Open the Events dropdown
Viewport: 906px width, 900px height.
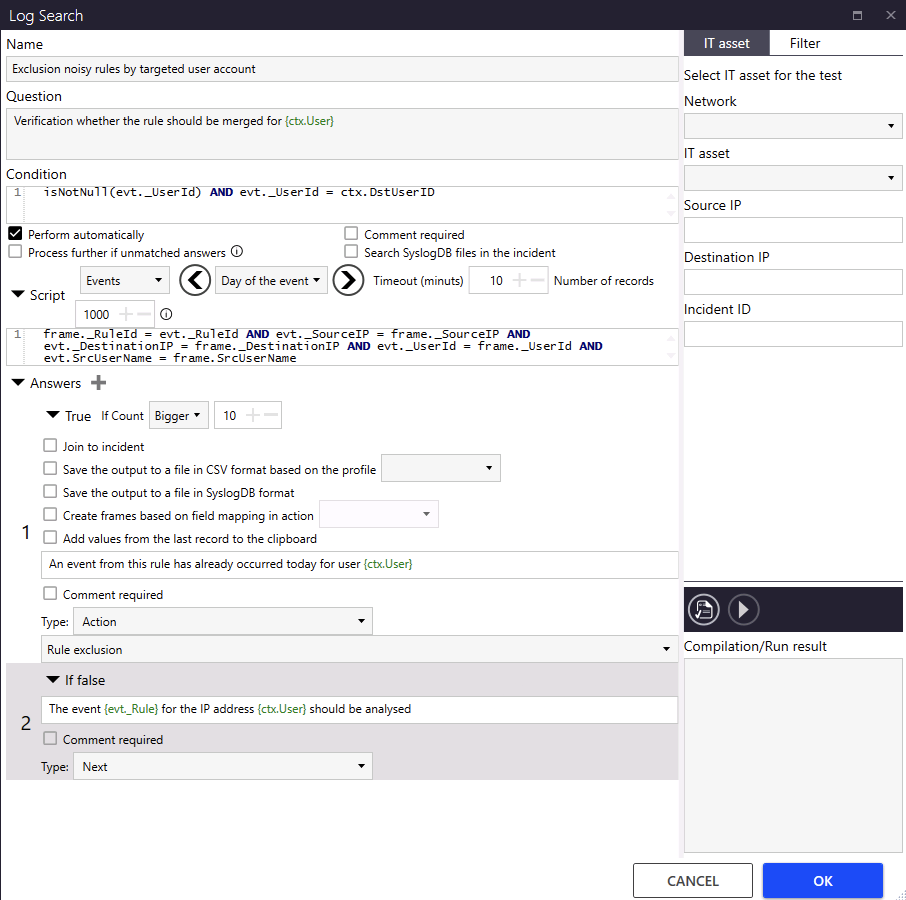tap(125, 280)
